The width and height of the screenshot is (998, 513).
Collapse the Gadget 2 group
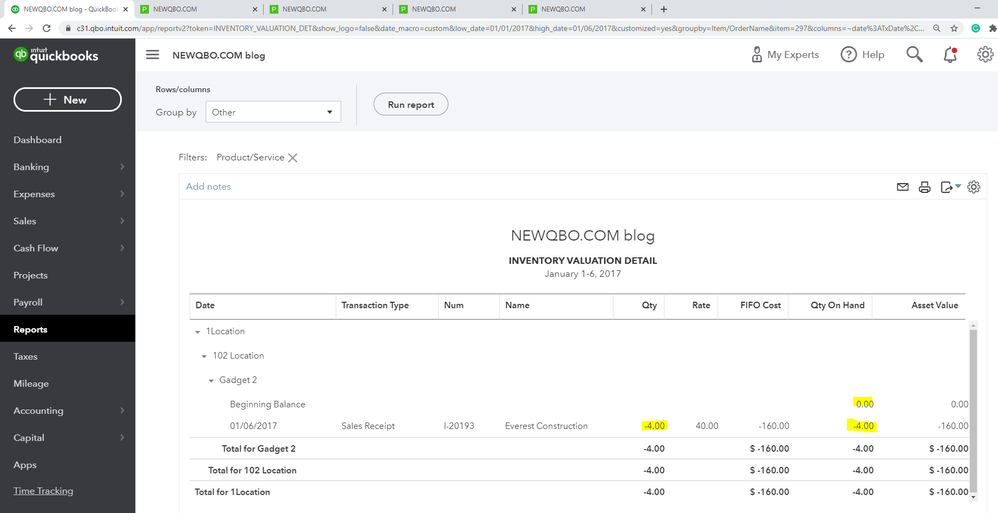(x=211, y=381)
